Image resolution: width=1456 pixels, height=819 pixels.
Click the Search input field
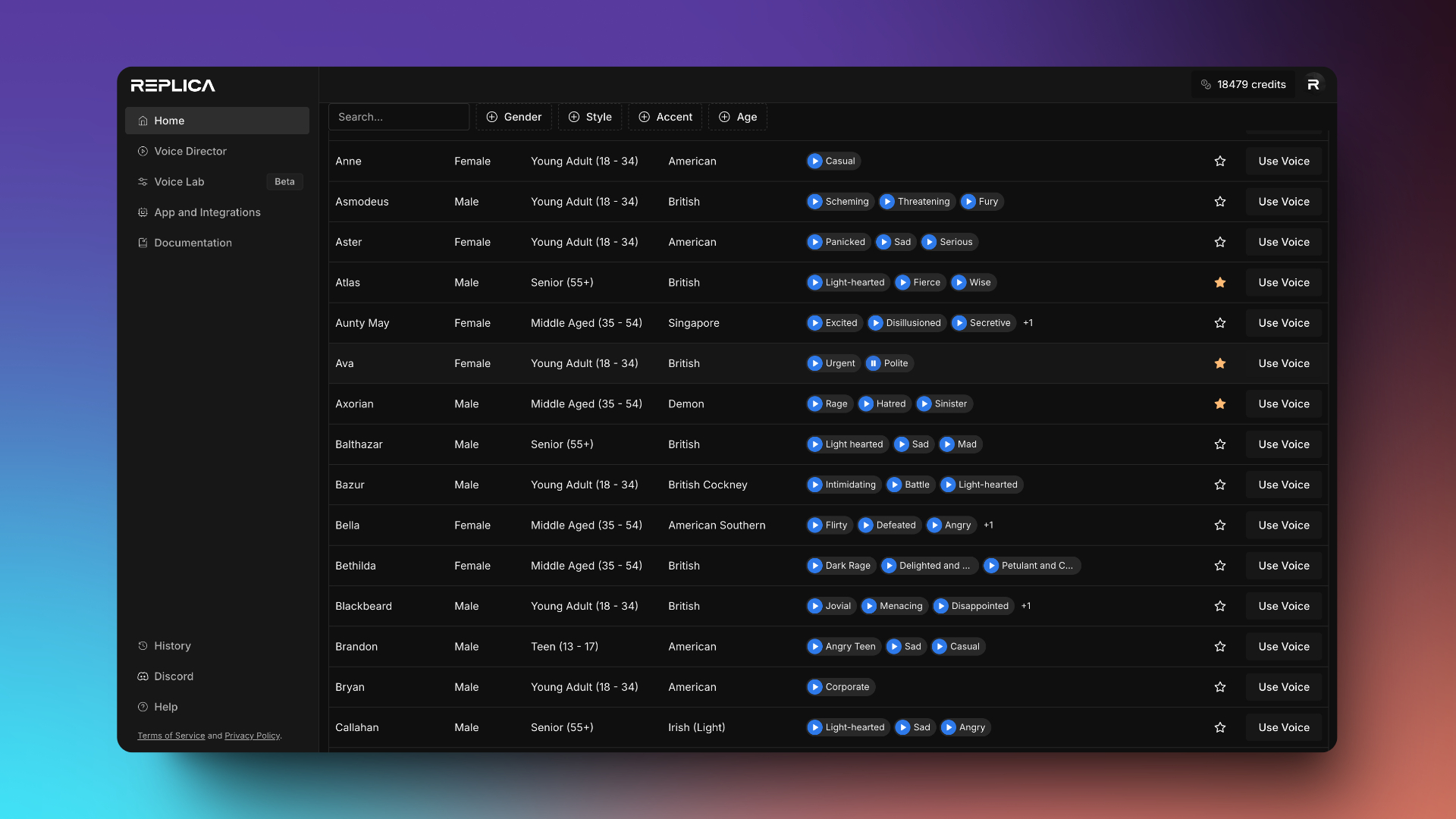point(399,116)
